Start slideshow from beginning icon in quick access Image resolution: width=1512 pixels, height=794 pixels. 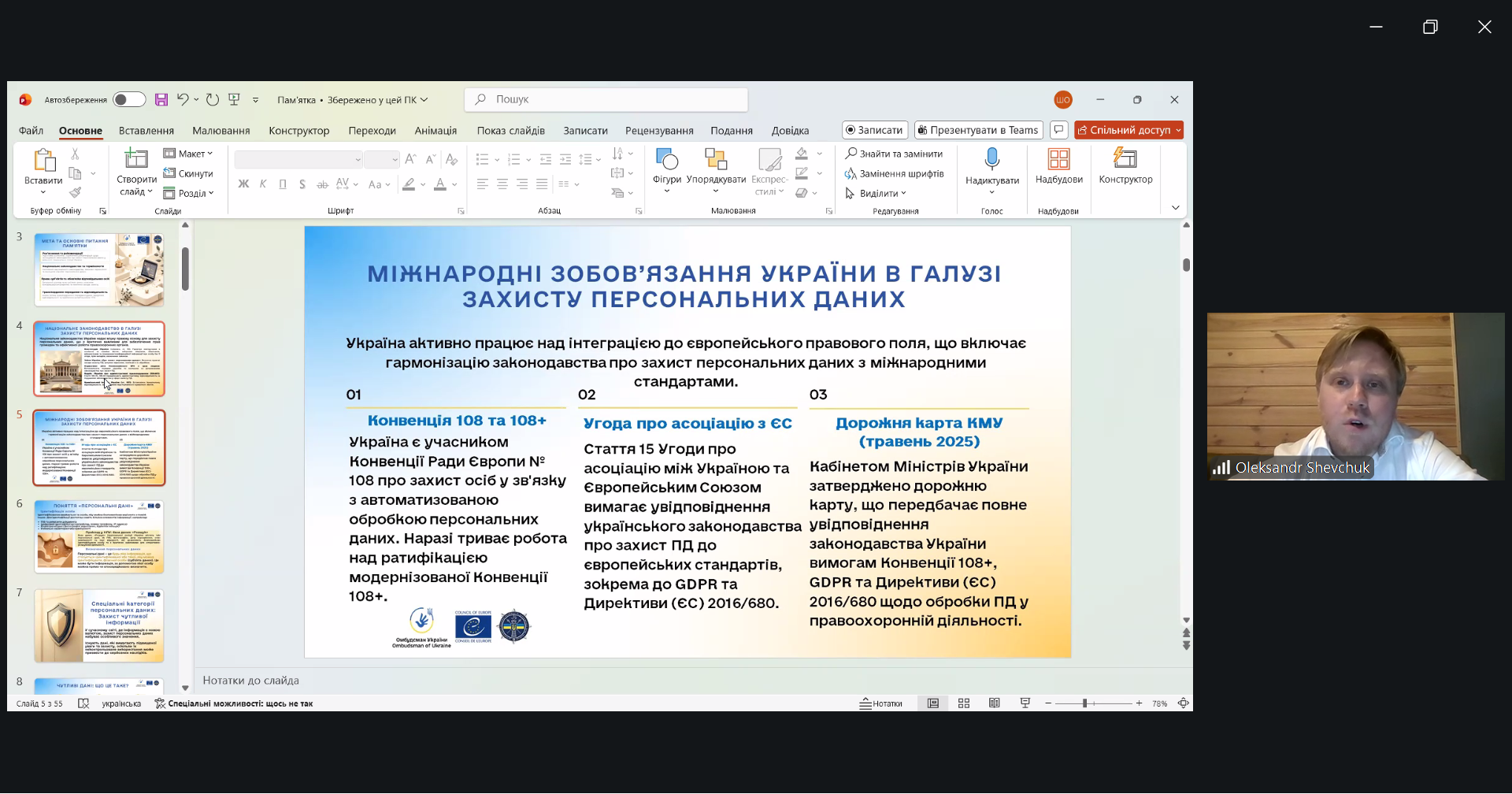(234, 99)
